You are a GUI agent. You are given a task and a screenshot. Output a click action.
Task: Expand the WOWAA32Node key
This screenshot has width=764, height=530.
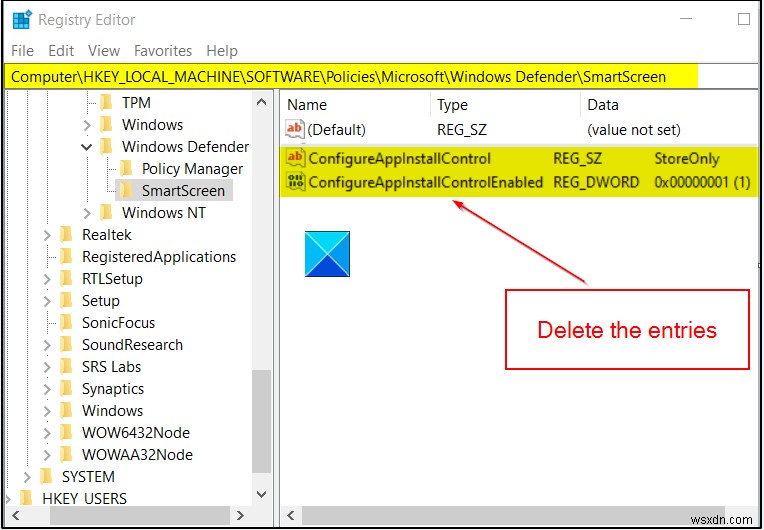tap(47, 455)
